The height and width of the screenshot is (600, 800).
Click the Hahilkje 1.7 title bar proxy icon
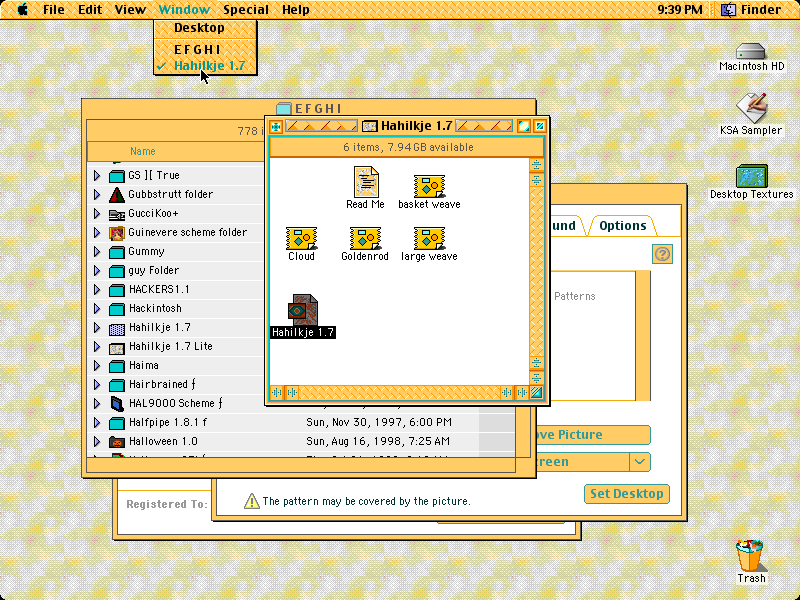point(369,126)
